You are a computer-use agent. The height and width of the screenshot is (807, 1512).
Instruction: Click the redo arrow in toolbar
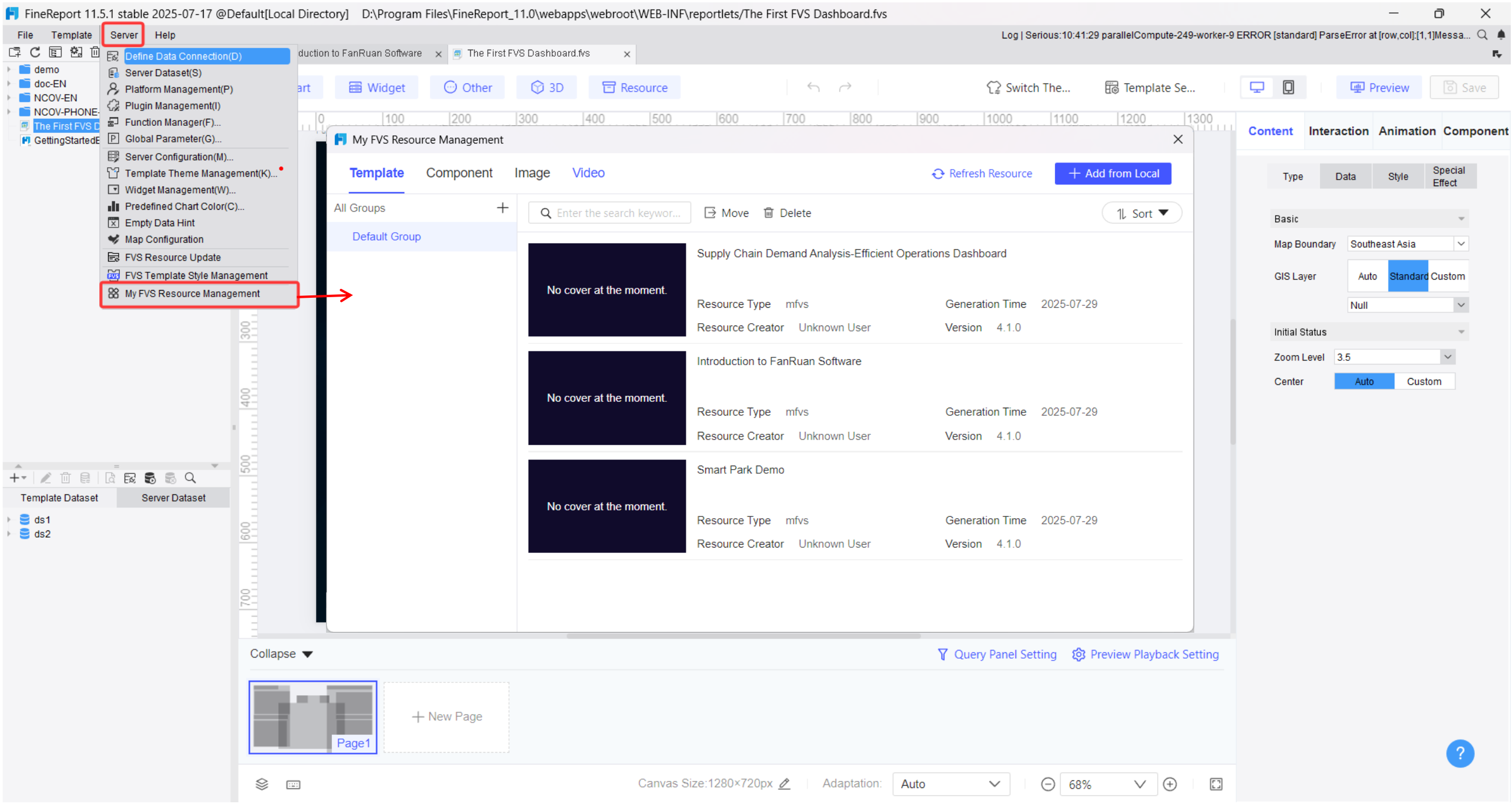(x=845, y=87)
